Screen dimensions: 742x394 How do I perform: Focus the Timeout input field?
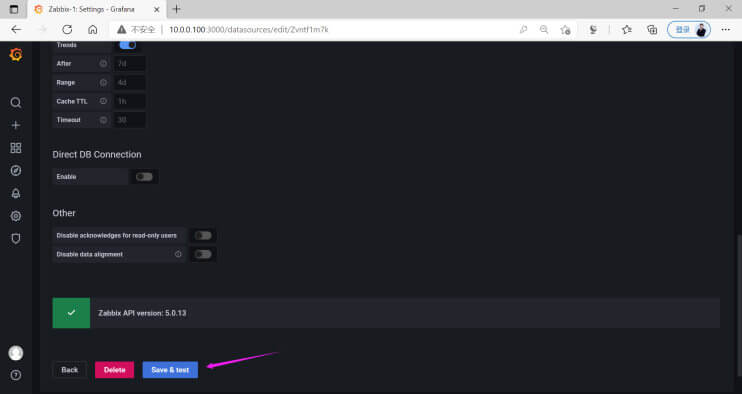click(129, 120)
